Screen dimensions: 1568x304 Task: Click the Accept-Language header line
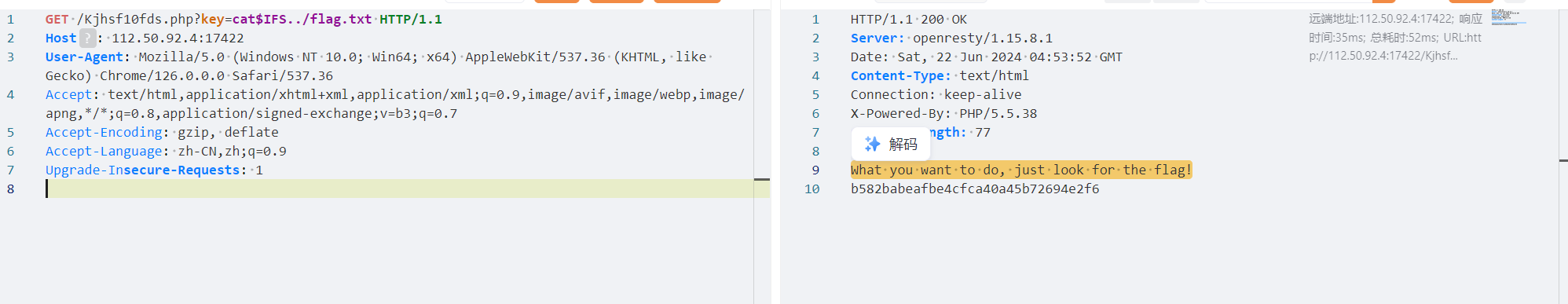pyautogui.click(x=166, y=151)
